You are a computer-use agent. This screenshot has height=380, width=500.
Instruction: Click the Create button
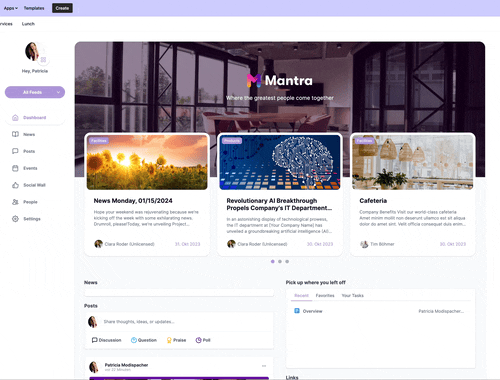[62, 8]
